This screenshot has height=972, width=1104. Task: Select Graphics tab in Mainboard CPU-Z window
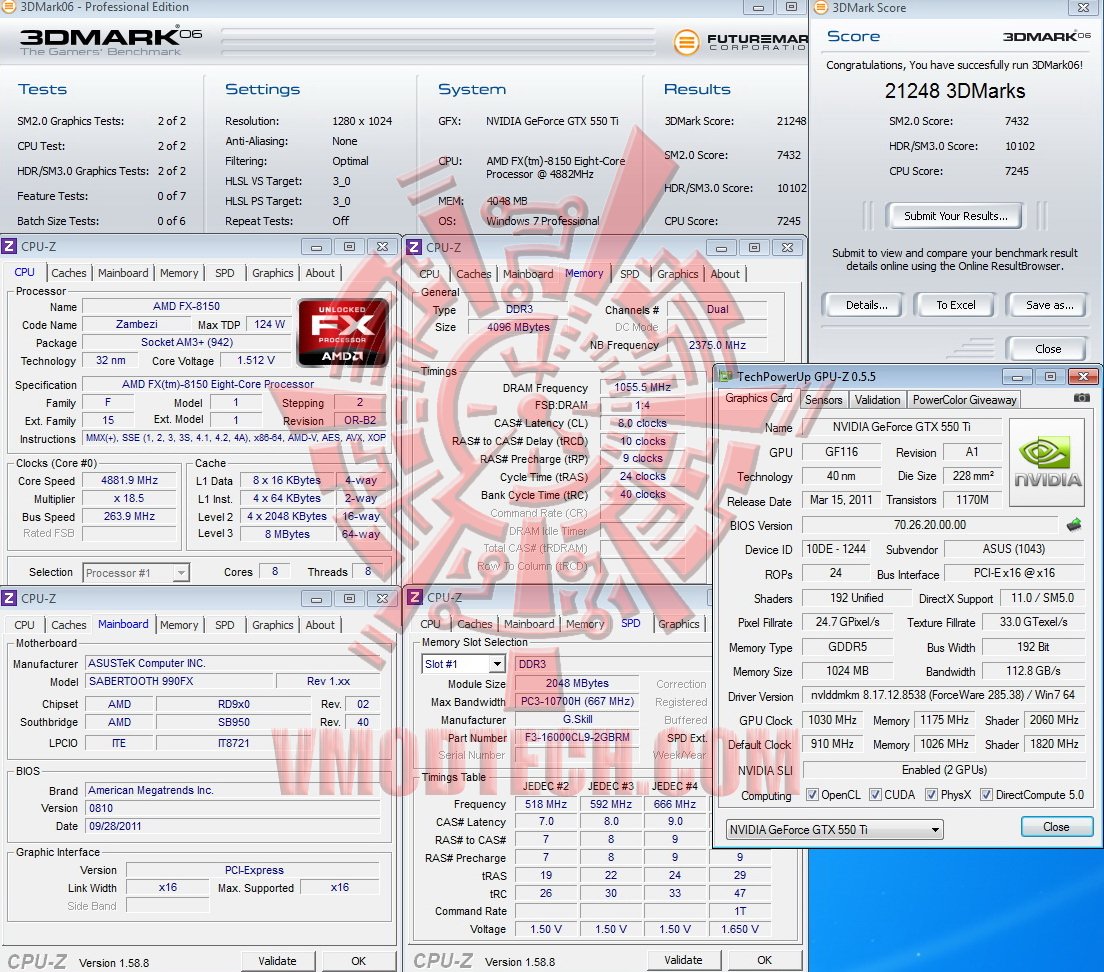pyautogui.click(x=272, y=625)
